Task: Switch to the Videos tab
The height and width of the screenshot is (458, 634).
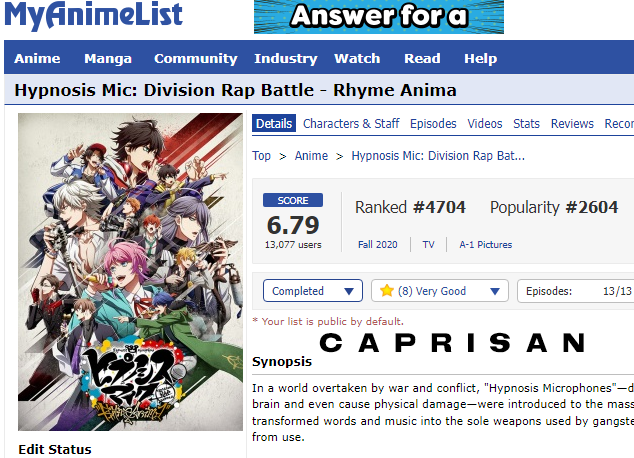Action: (x=485, y=123)
